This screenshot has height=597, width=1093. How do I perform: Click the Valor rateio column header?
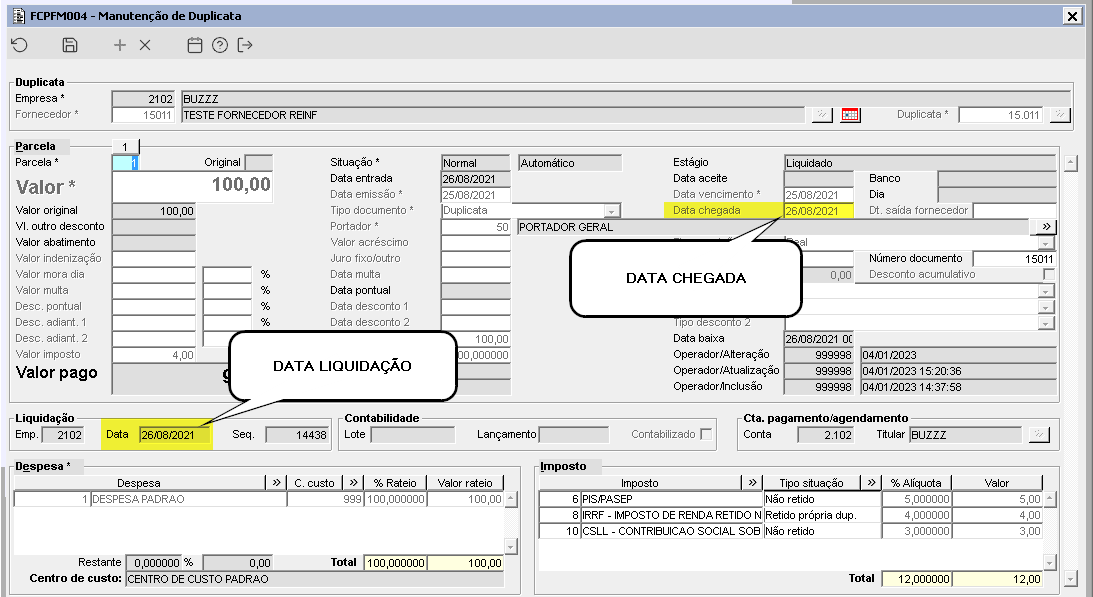[465, 483]
